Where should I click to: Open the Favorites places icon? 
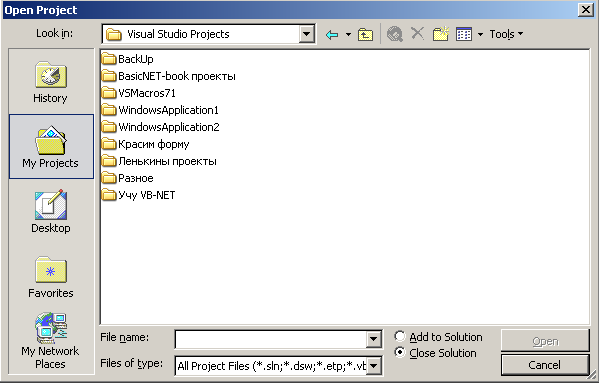[x=51, y=276]
